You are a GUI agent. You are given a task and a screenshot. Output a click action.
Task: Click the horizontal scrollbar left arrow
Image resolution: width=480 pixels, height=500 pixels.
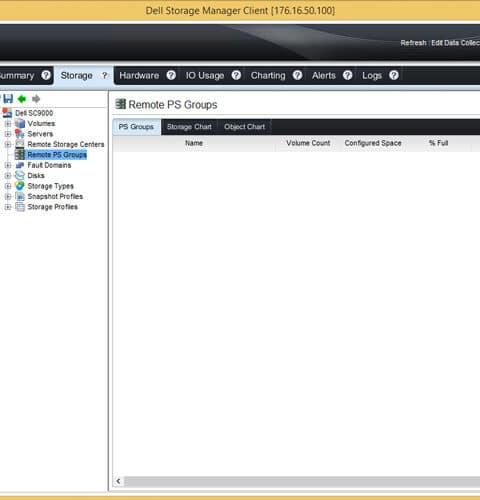(x=118, y=481)
